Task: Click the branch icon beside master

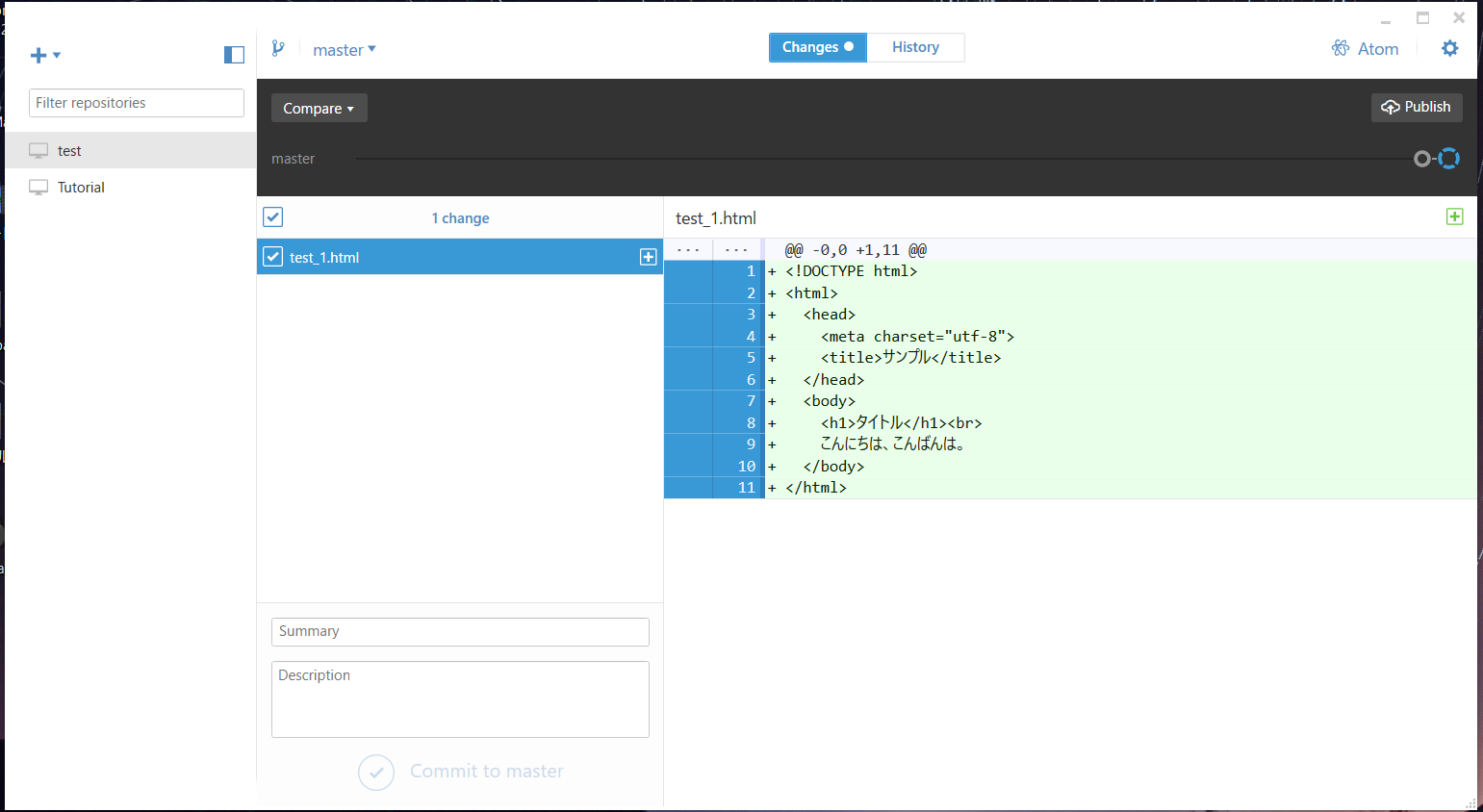Action: click(x=278, y=48)
